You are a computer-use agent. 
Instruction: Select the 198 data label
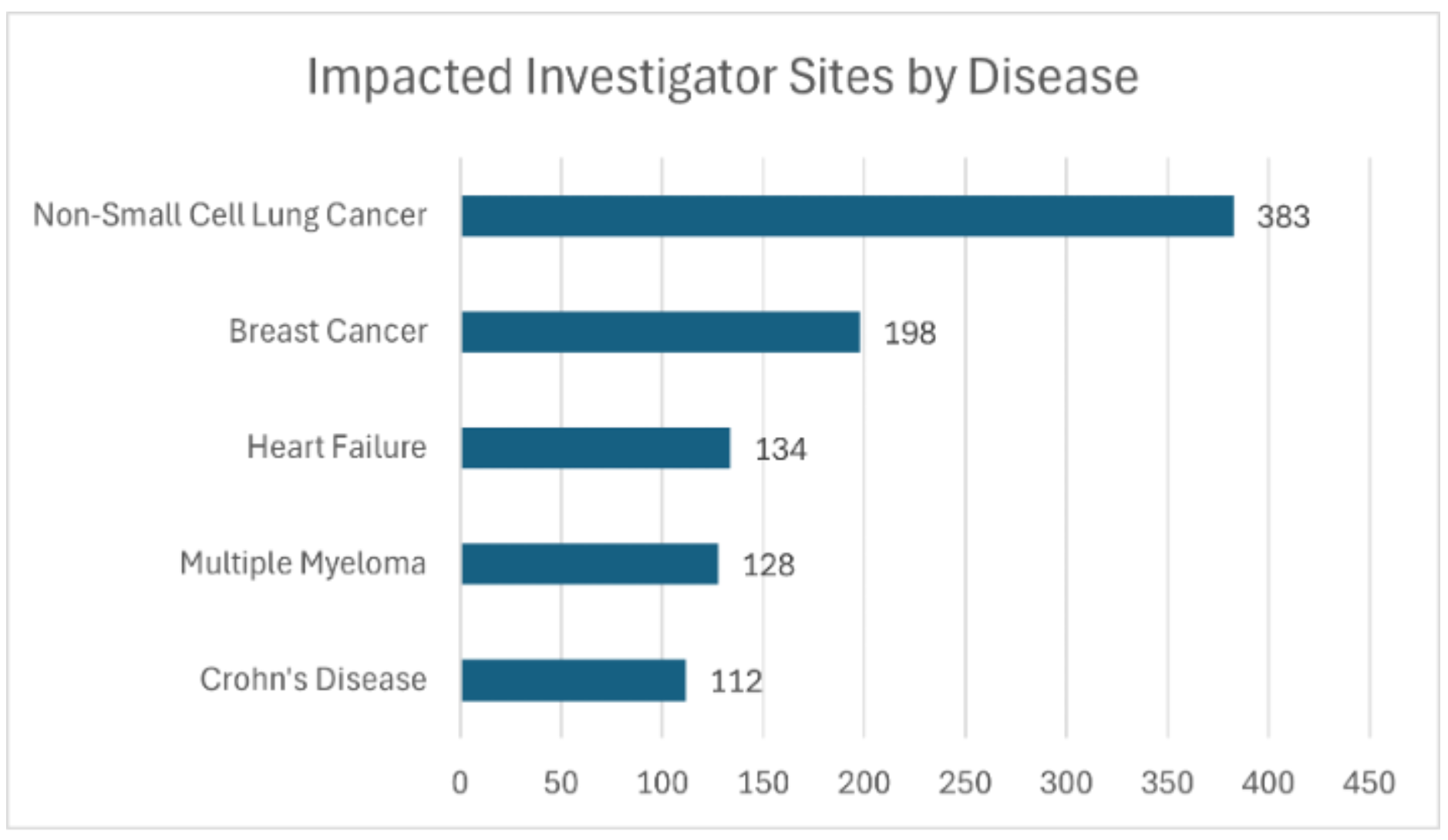[x=910, y=334]
